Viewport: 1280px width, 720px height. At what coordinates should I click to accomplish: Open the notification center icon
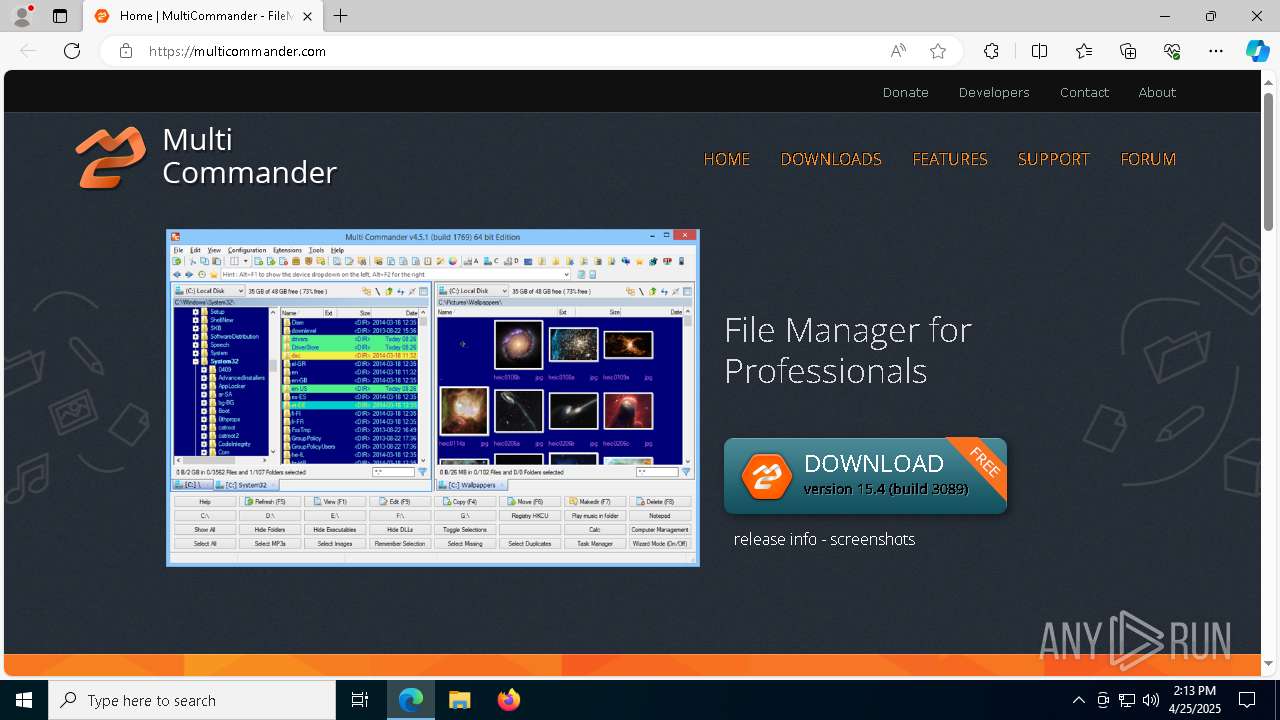1247,700
